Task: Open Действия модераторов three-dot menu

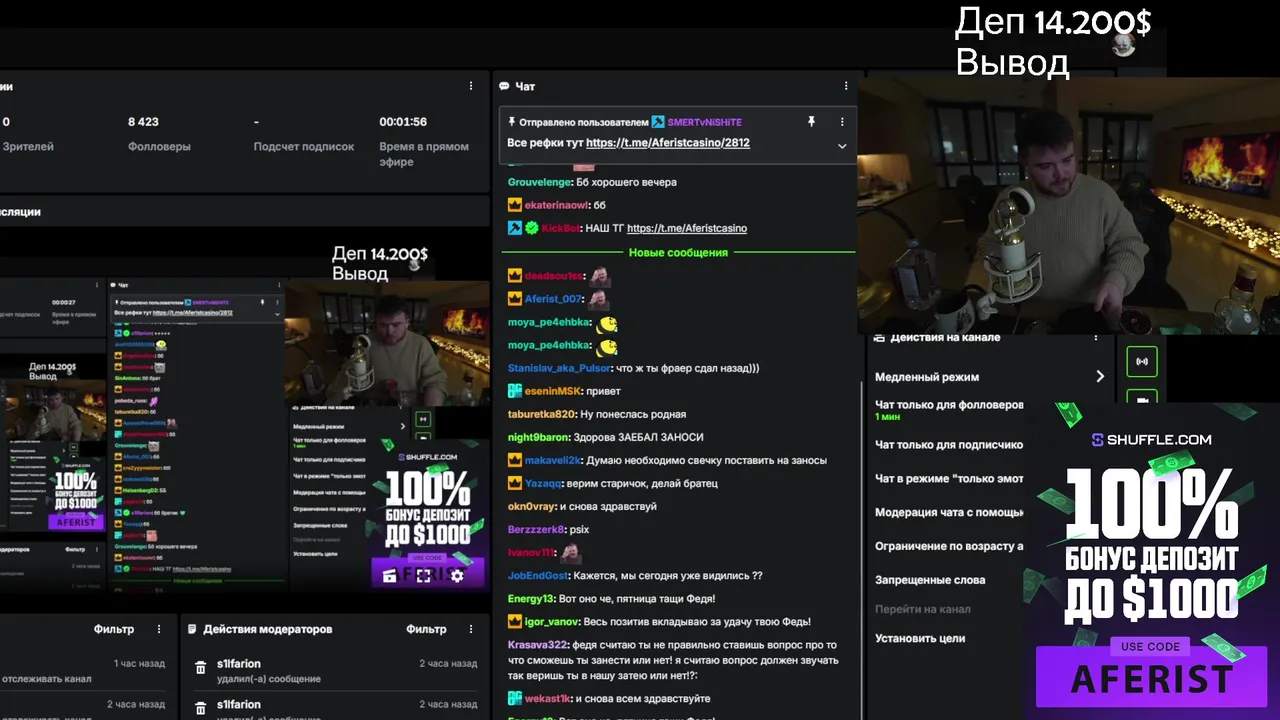Action: click(471, 629)
